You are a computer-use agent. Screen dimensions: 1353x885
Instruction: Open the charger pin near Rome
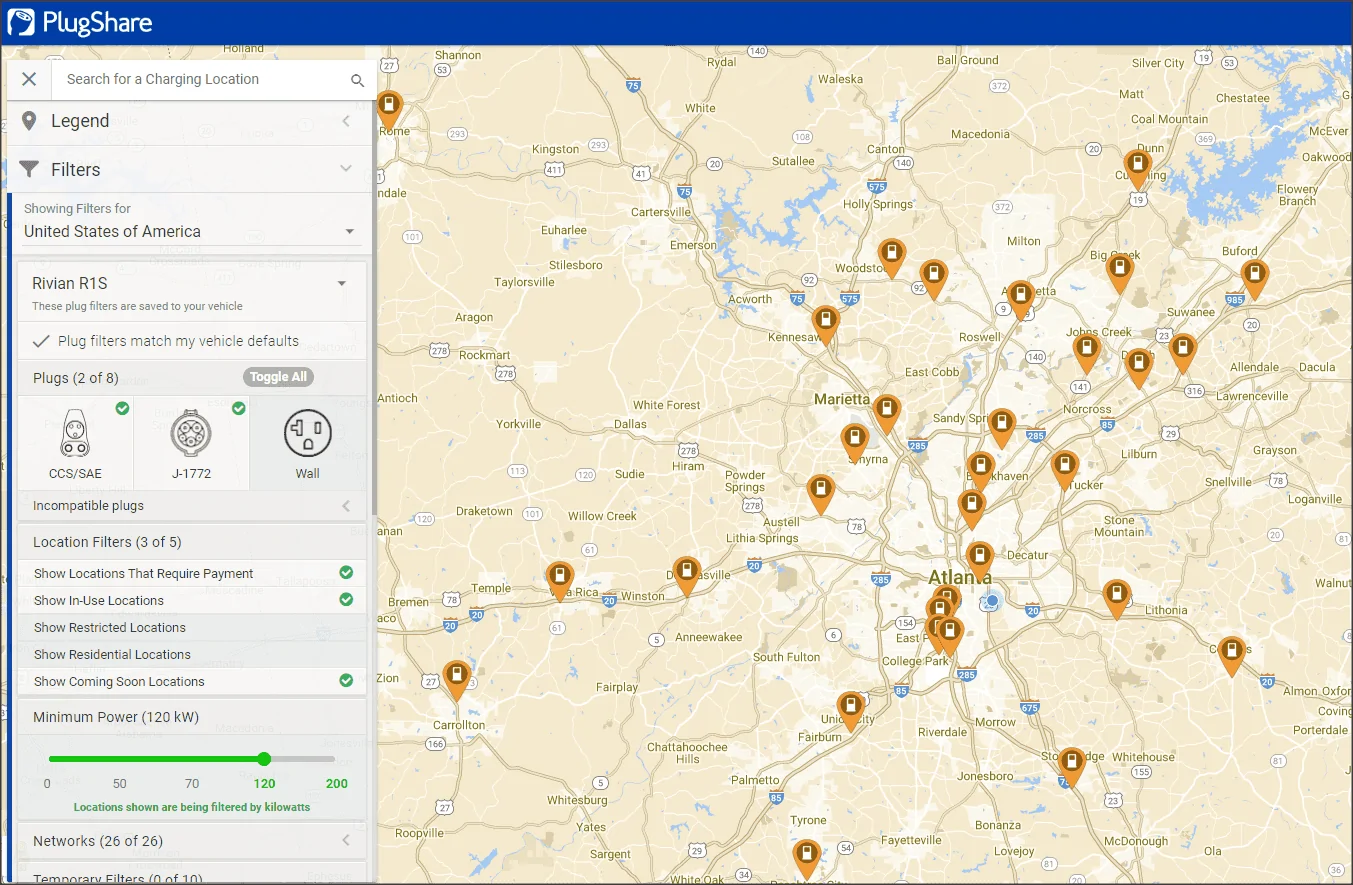point(389,109)
